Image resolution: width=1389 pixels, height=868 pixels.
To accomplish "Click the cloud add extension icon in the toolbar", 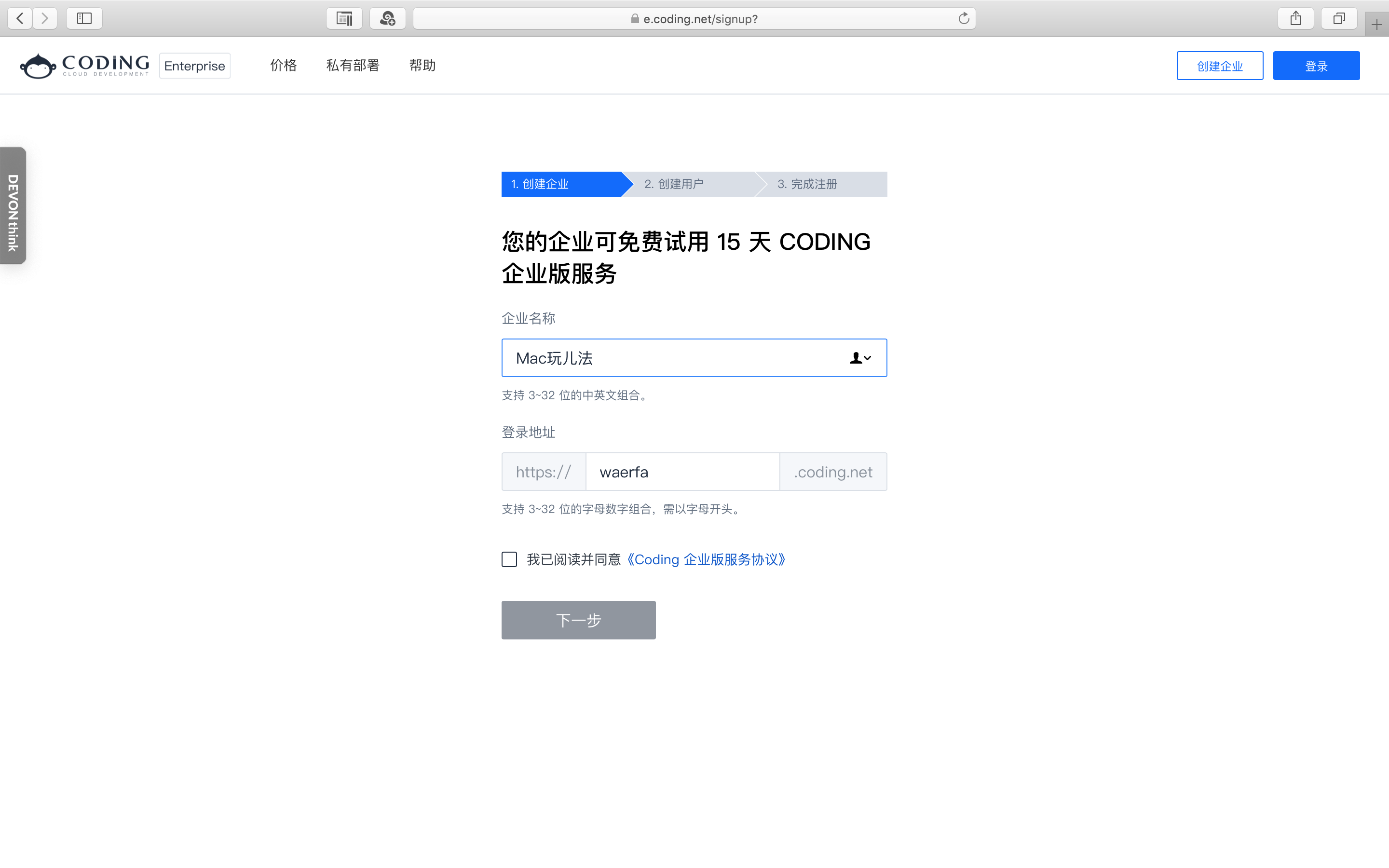I will coord(388,18).
